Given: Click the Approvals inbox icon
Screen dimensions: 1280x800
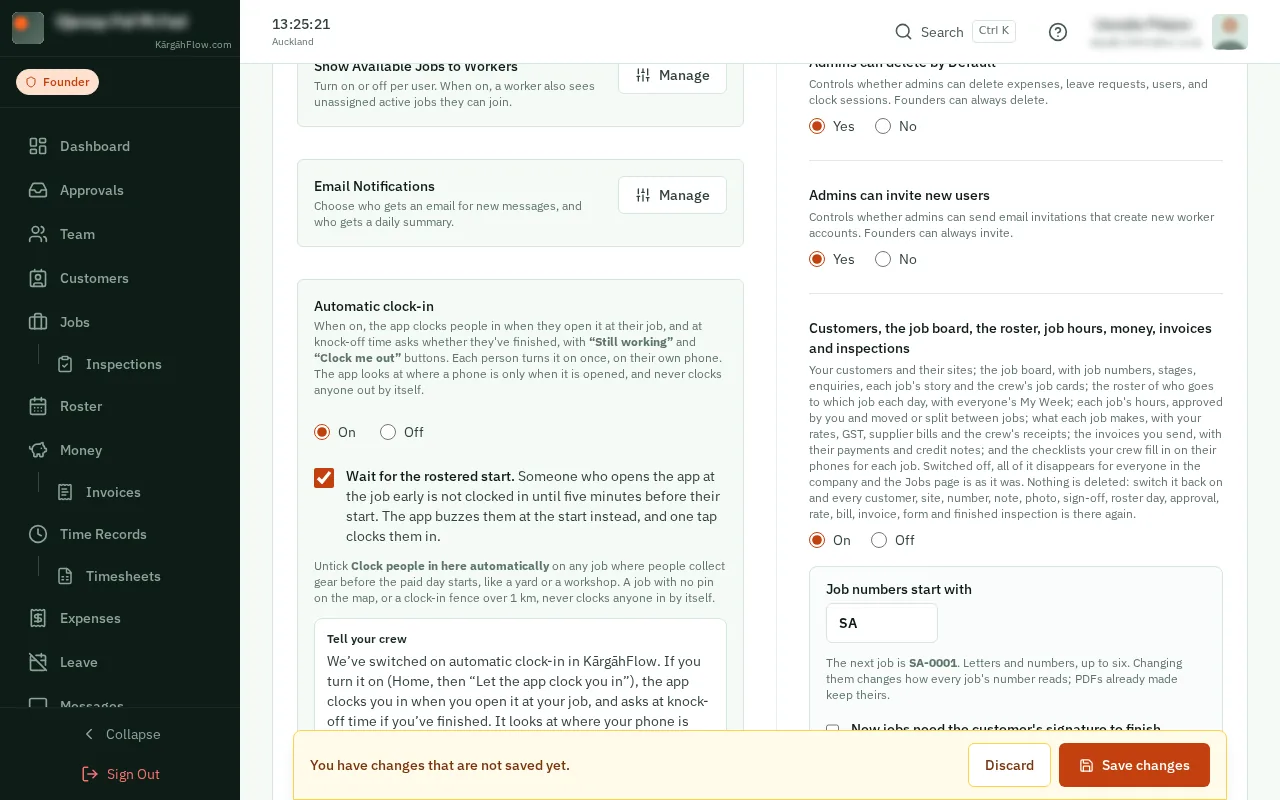Looking at the screenshot, I should [x=38, y=190].
